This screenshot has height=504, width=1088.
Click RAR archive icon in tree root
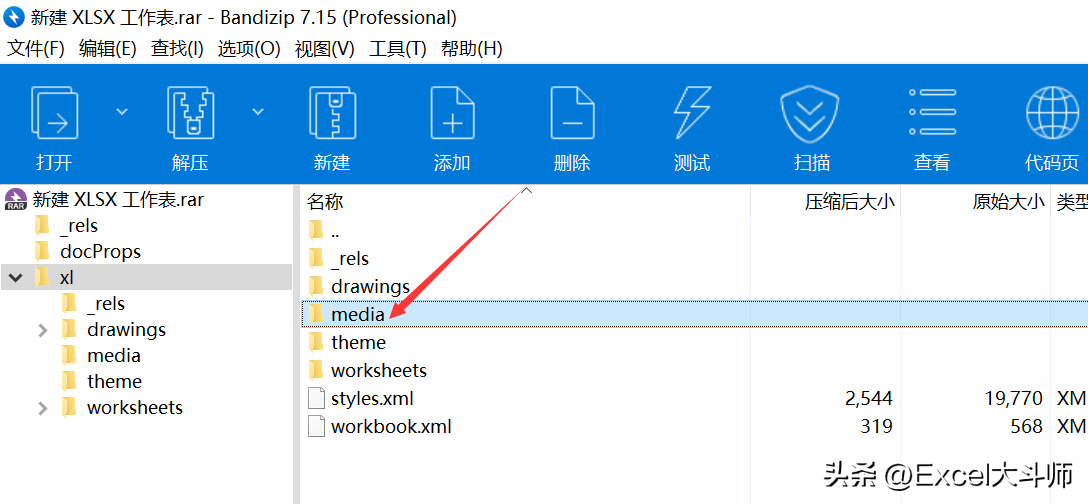(15, 199)
